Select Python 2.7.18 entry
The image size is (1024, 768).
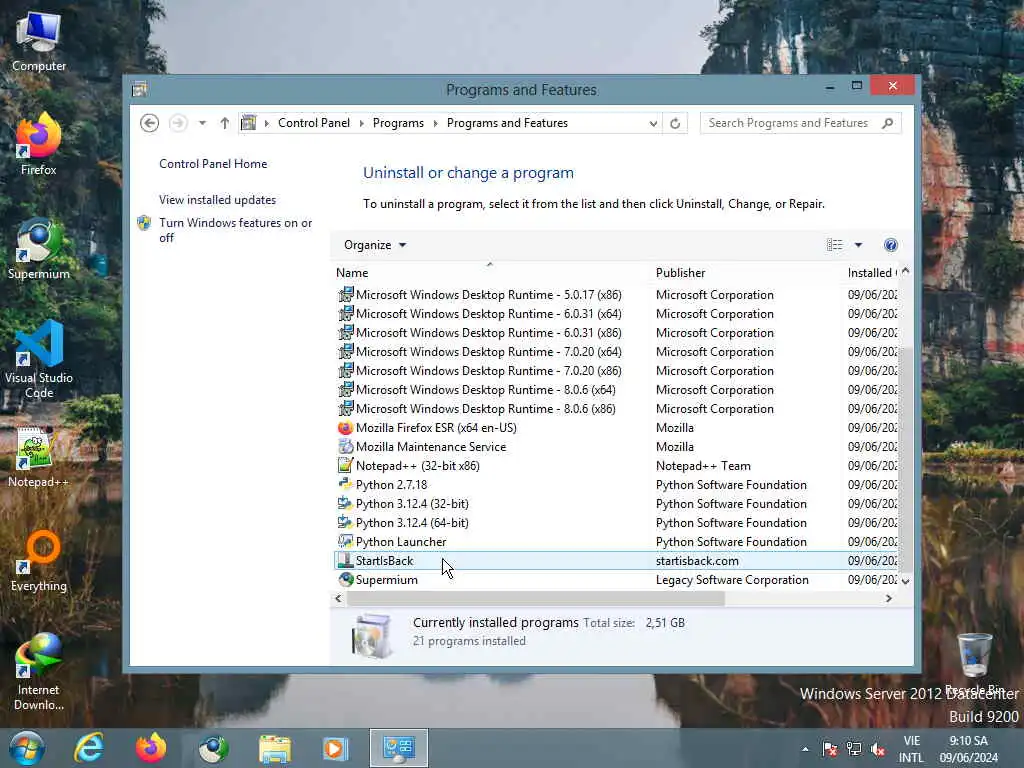(x=616, y=485)
